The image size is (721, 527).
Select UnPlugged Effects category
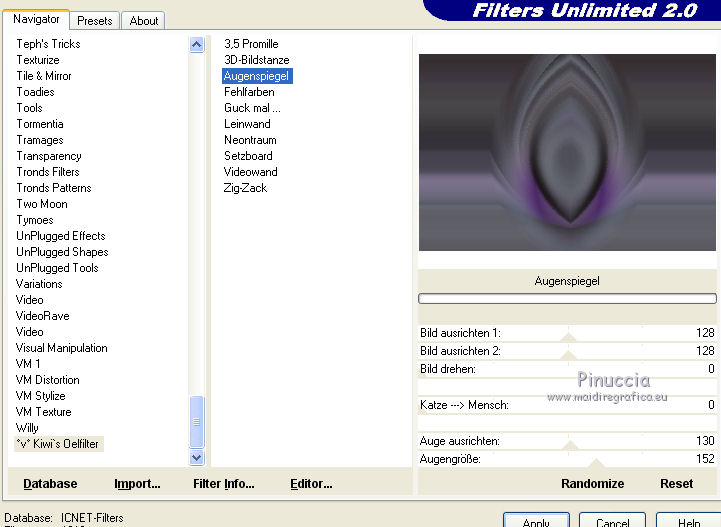(x=61, y=236)
